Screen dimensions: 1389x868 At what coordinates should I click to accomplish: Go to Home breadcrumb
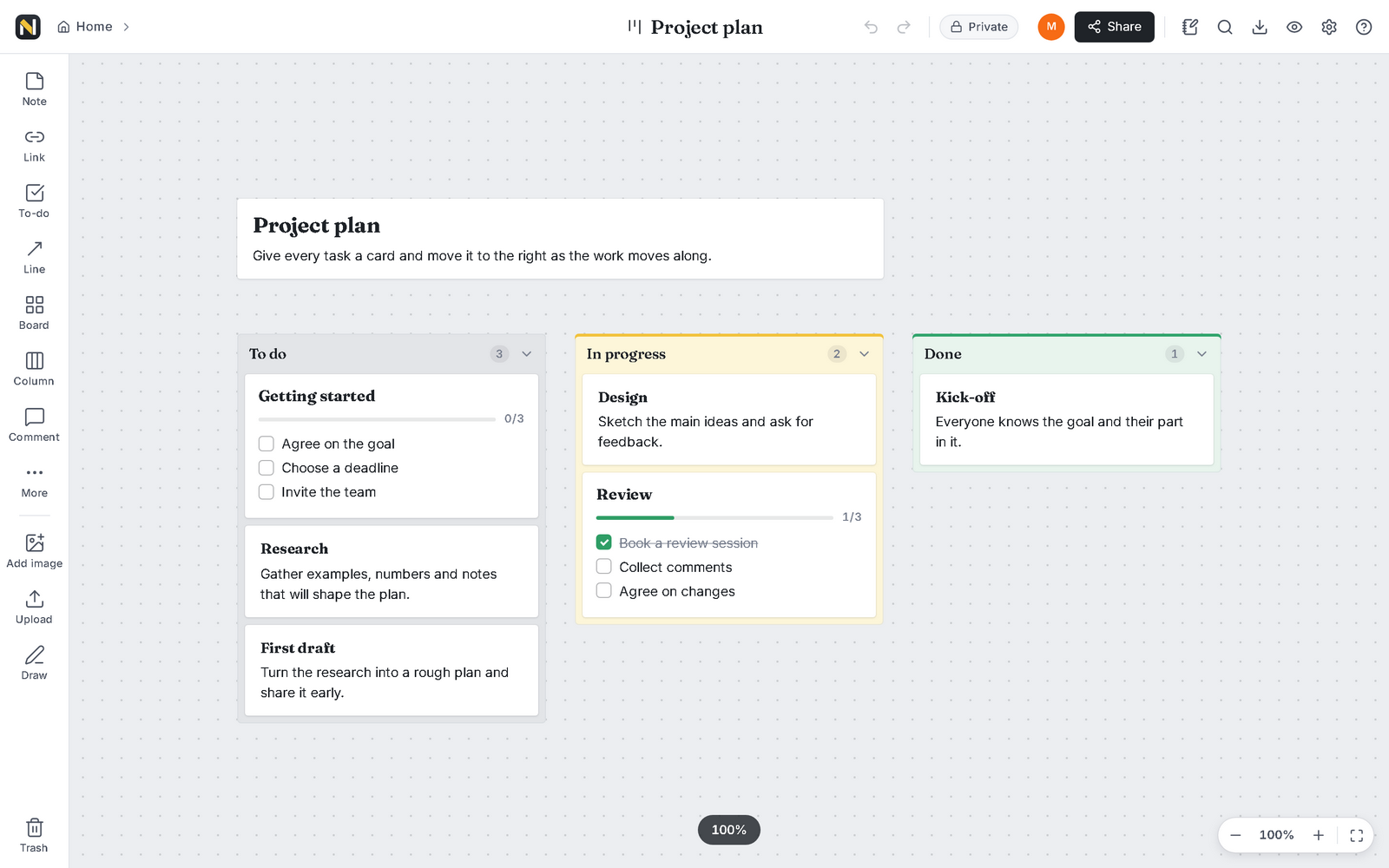click(85, 27)
